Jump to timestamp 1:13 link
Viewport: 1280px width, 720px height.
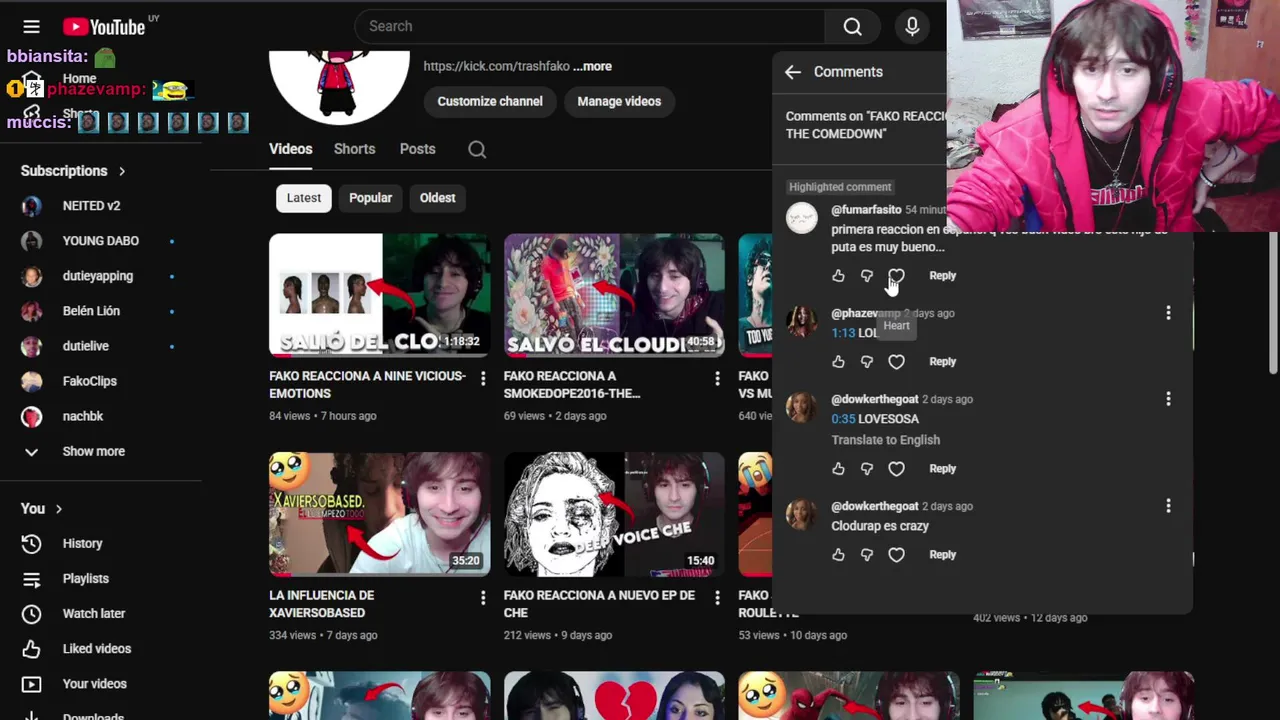coord(843,333)
